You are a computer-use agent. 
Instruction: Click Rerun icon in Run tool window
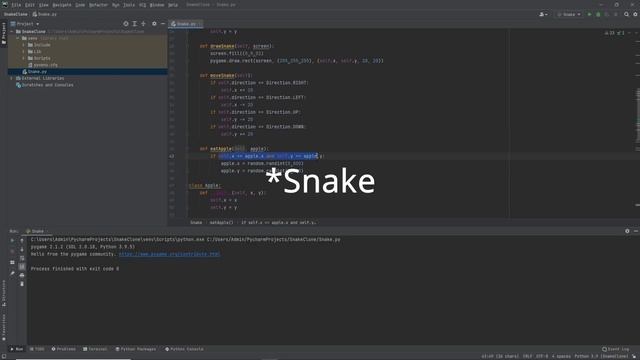click(12, 240)
